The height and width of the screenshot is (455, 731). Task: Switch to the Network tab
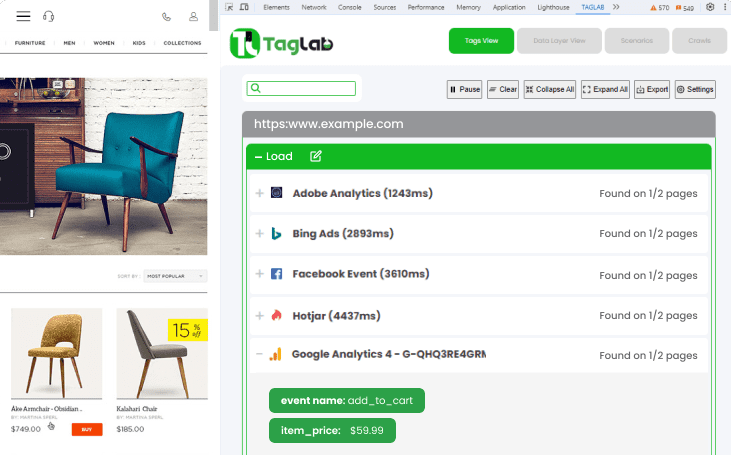pos(314,7)
